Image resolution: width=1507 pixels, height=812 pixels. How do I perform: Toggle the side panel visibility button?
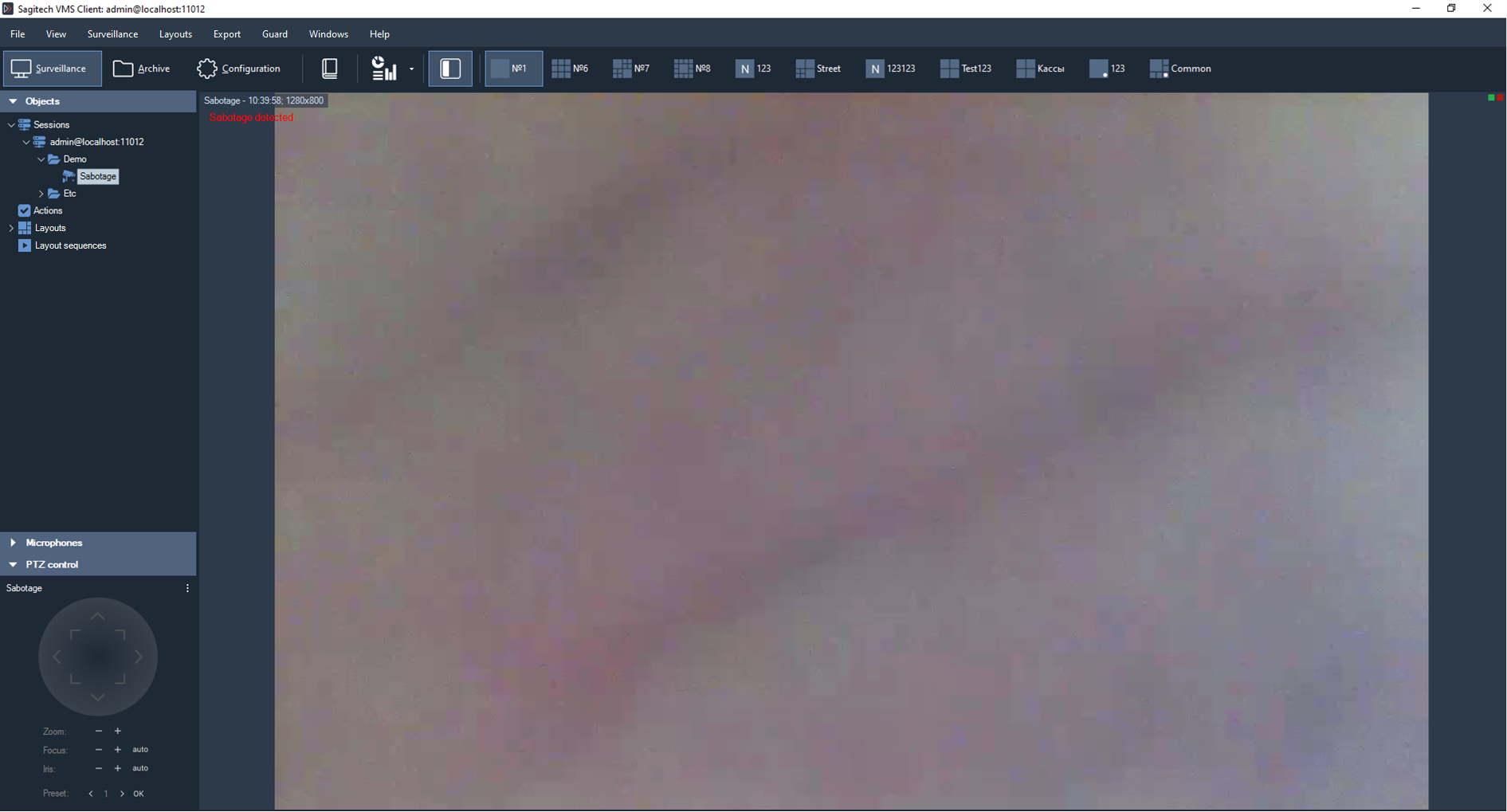pyautogui.click(x=450, y=69)
